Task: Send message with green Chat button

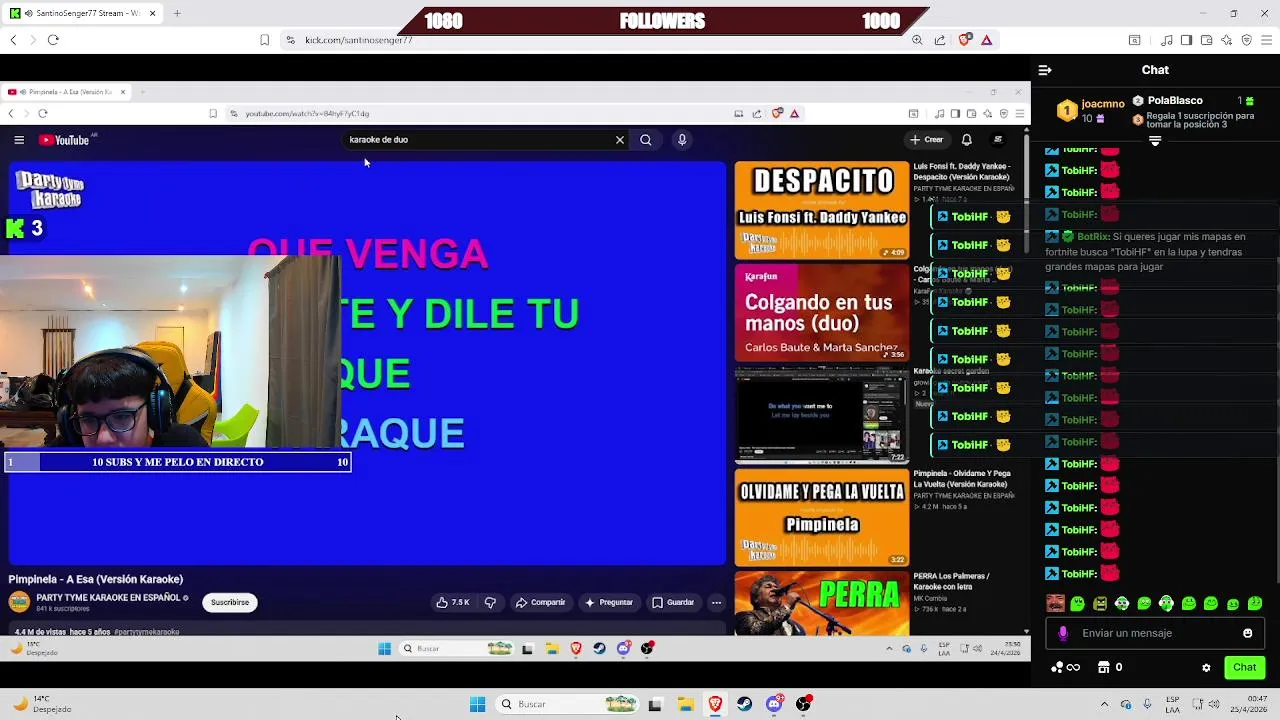Action: (1244, 667)
